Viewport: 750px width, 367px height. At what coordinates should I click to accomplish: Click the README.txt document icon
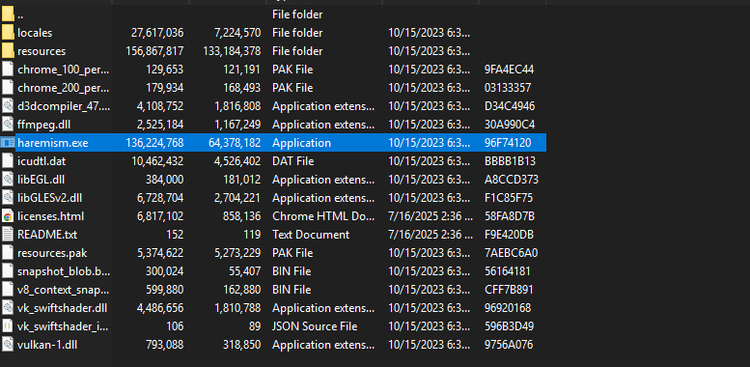coord(8,234)
